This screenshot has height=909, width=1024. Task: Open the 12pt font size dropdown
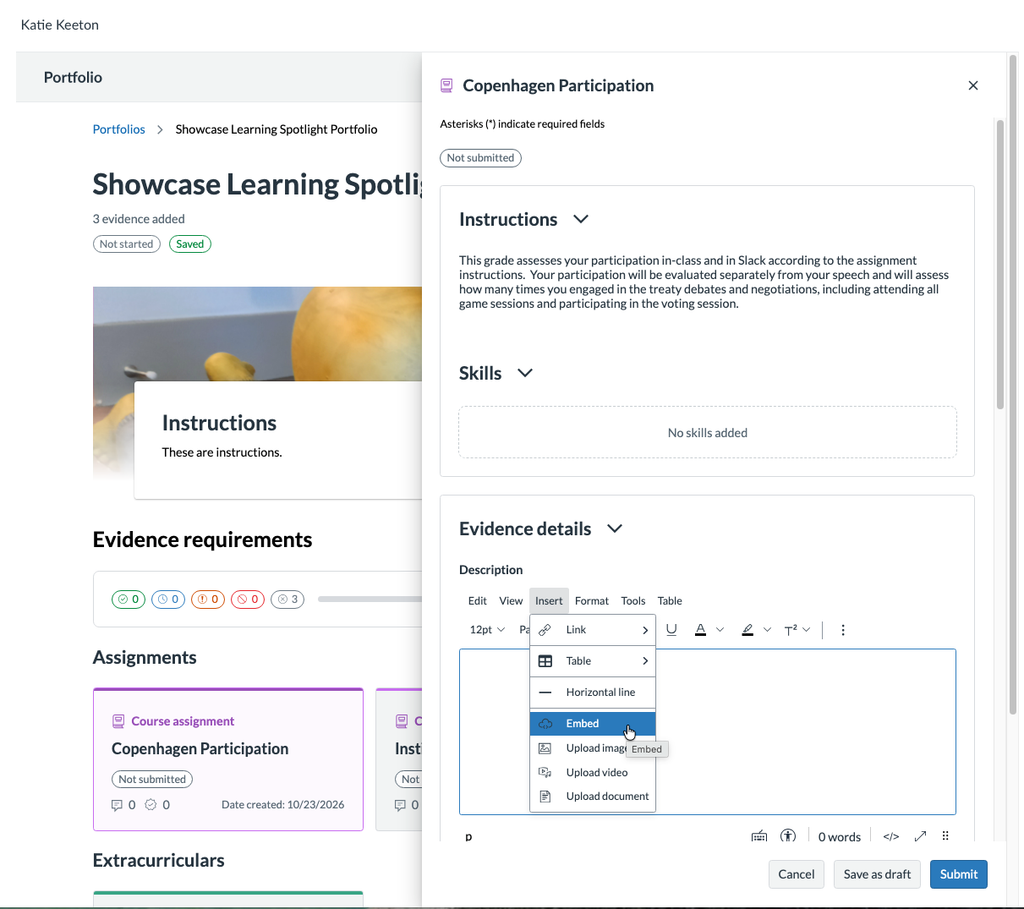pos(487,630)
